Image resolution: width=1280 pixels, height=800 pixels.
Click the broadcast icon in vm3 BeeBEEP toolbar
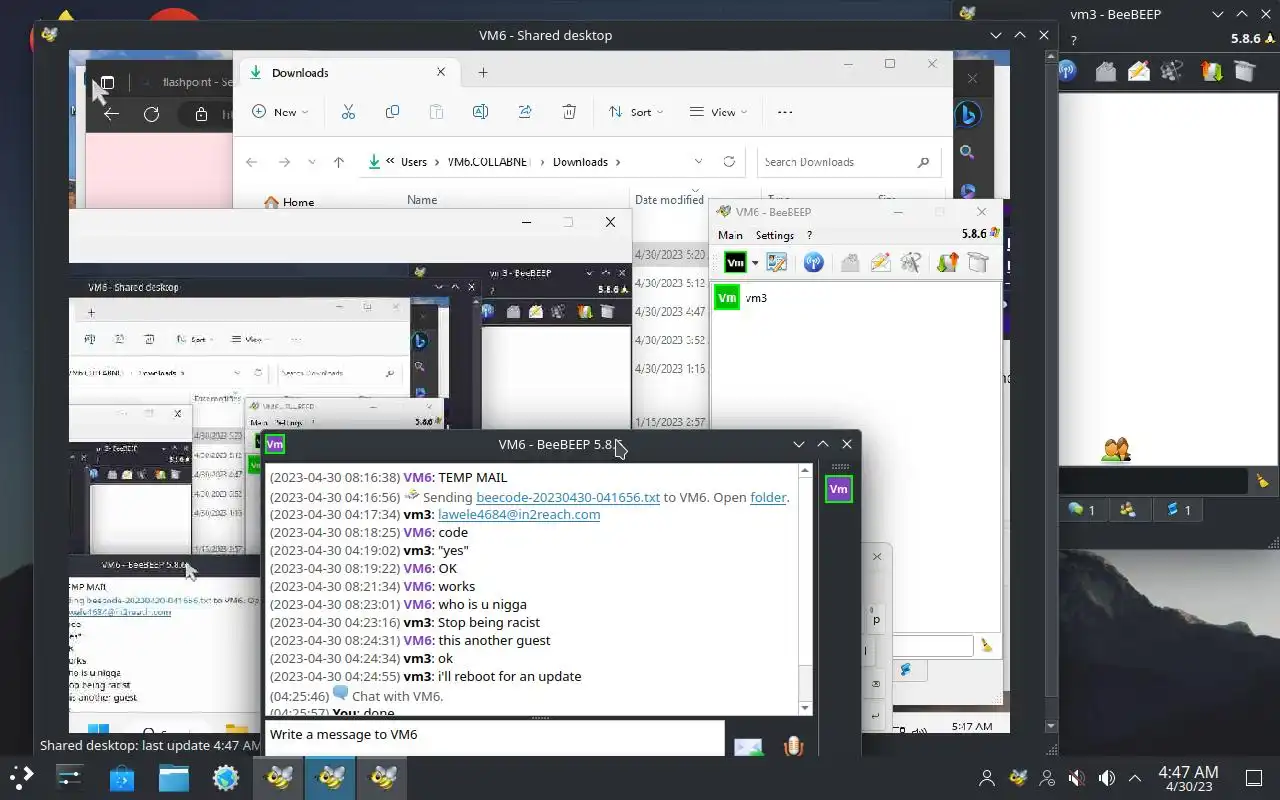1069,71
